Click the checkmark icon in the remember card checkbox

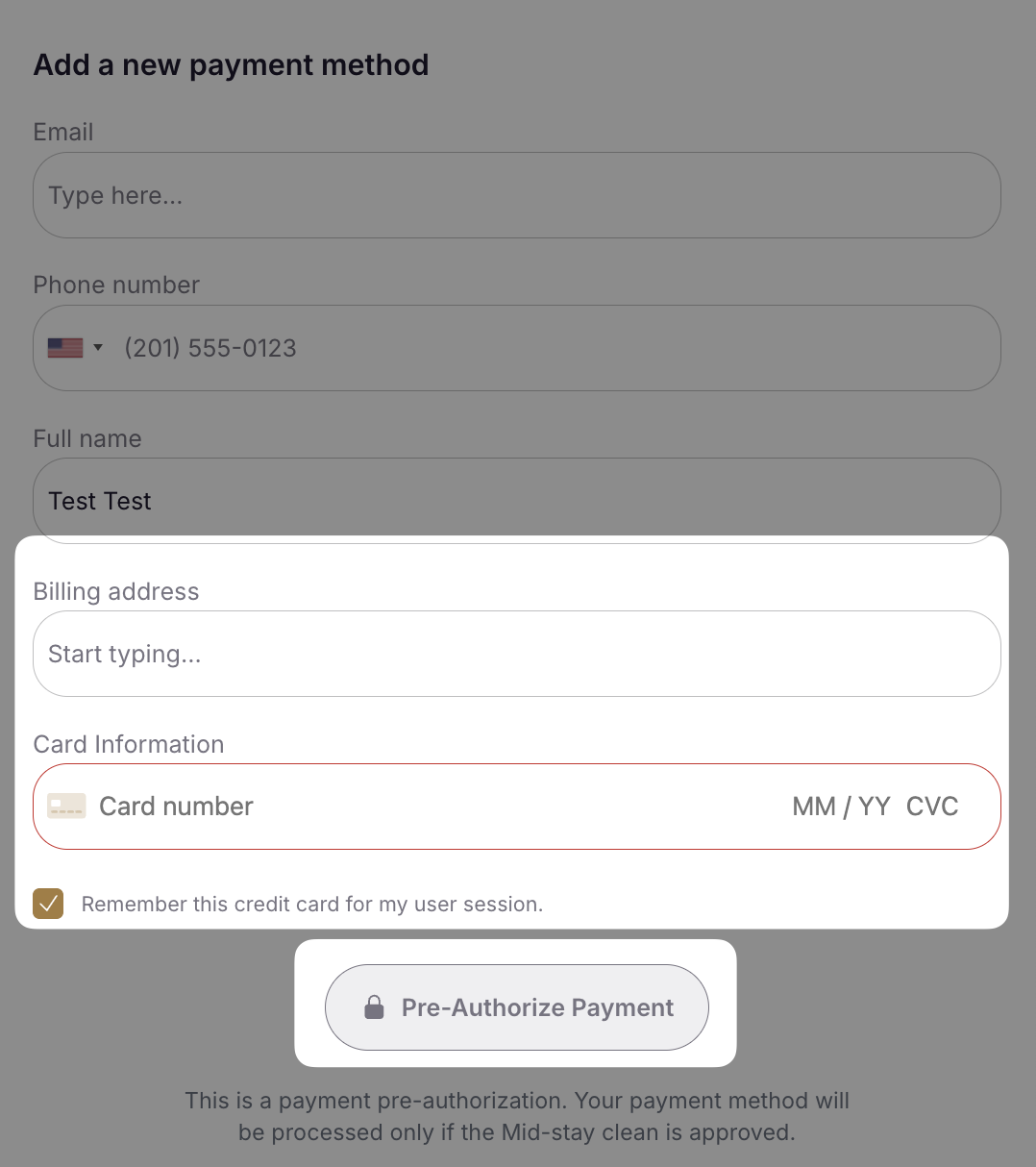point(48,904)
